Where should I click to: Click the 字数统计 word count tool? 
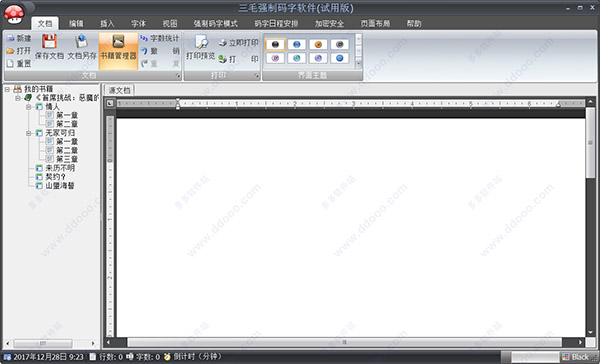(160, 38)
